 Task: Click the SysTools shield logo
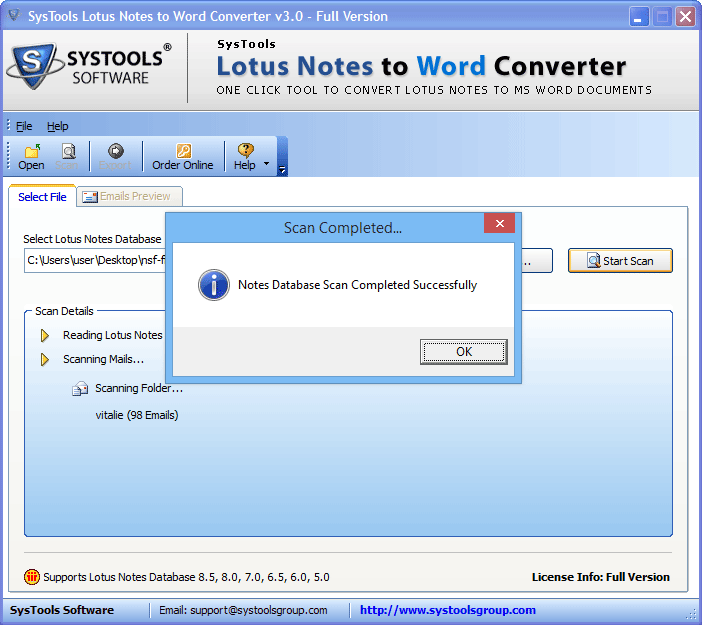(34, 66)
